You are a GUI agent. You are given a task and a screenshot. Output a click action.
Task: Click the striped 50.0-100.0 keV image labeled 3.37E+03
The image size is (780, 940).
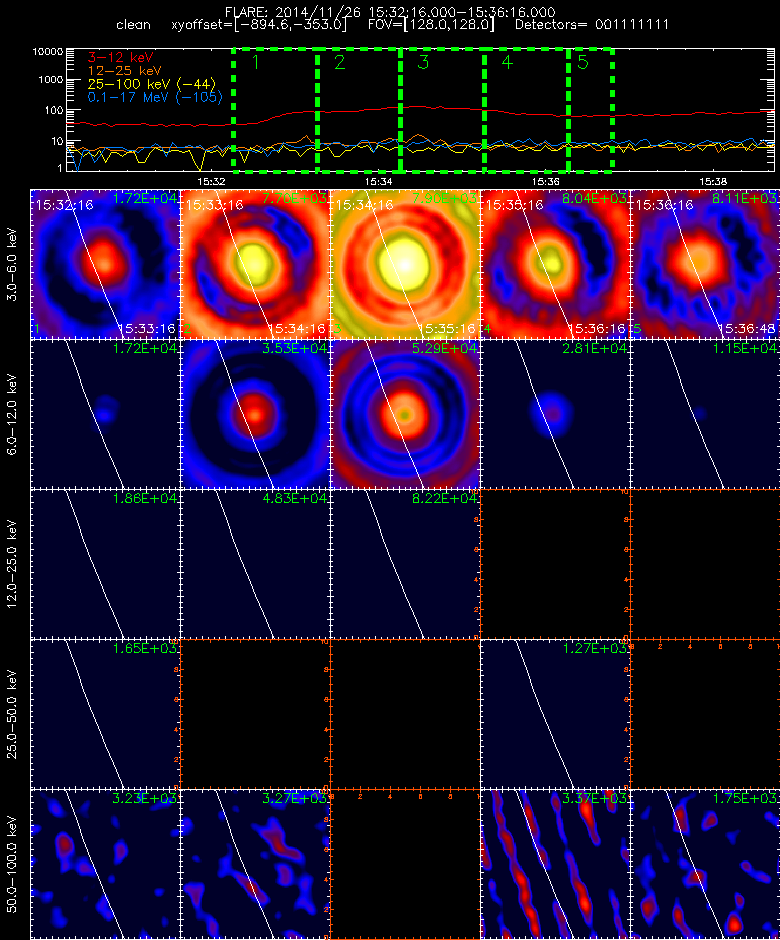point(555,864)
